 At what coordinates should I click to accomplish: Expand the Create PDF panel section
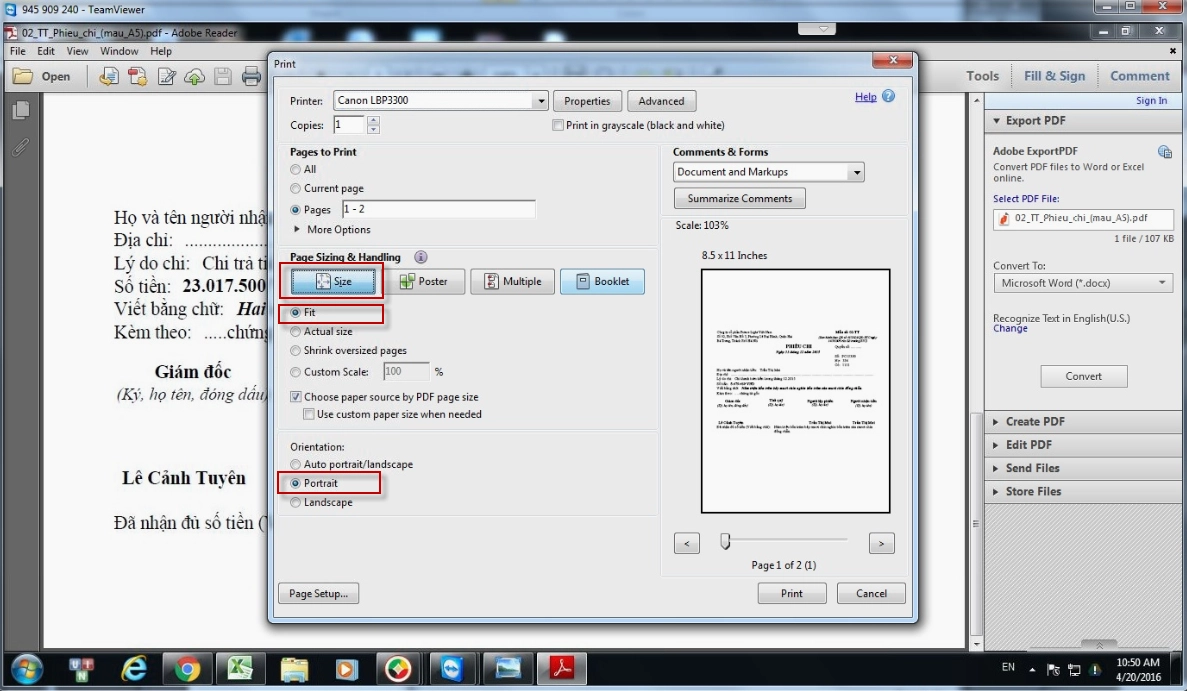pyautogui.click(x=1035, y=421)
